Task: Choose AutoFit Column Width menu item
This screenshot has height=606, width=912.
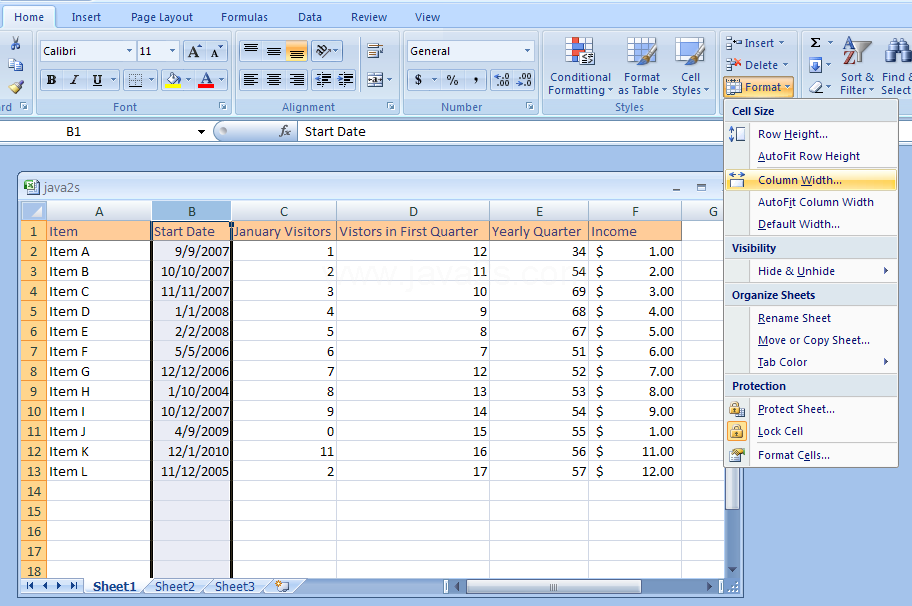Action: (810, 202)
